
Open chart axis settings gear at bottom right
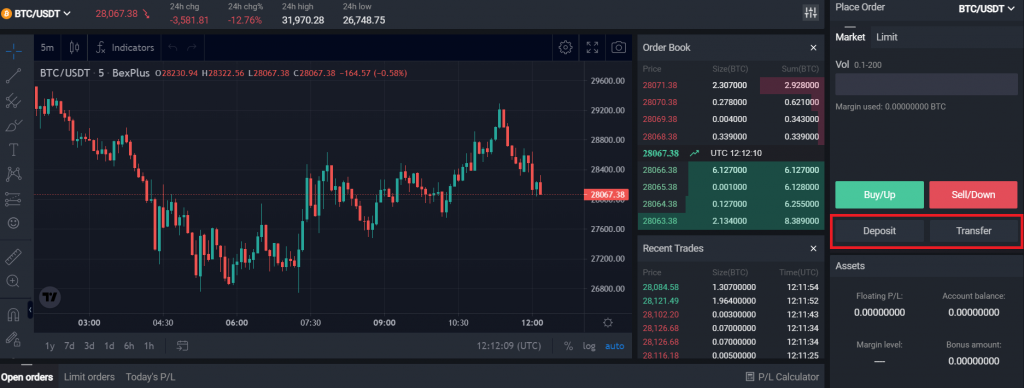click(x=608, y=323)
